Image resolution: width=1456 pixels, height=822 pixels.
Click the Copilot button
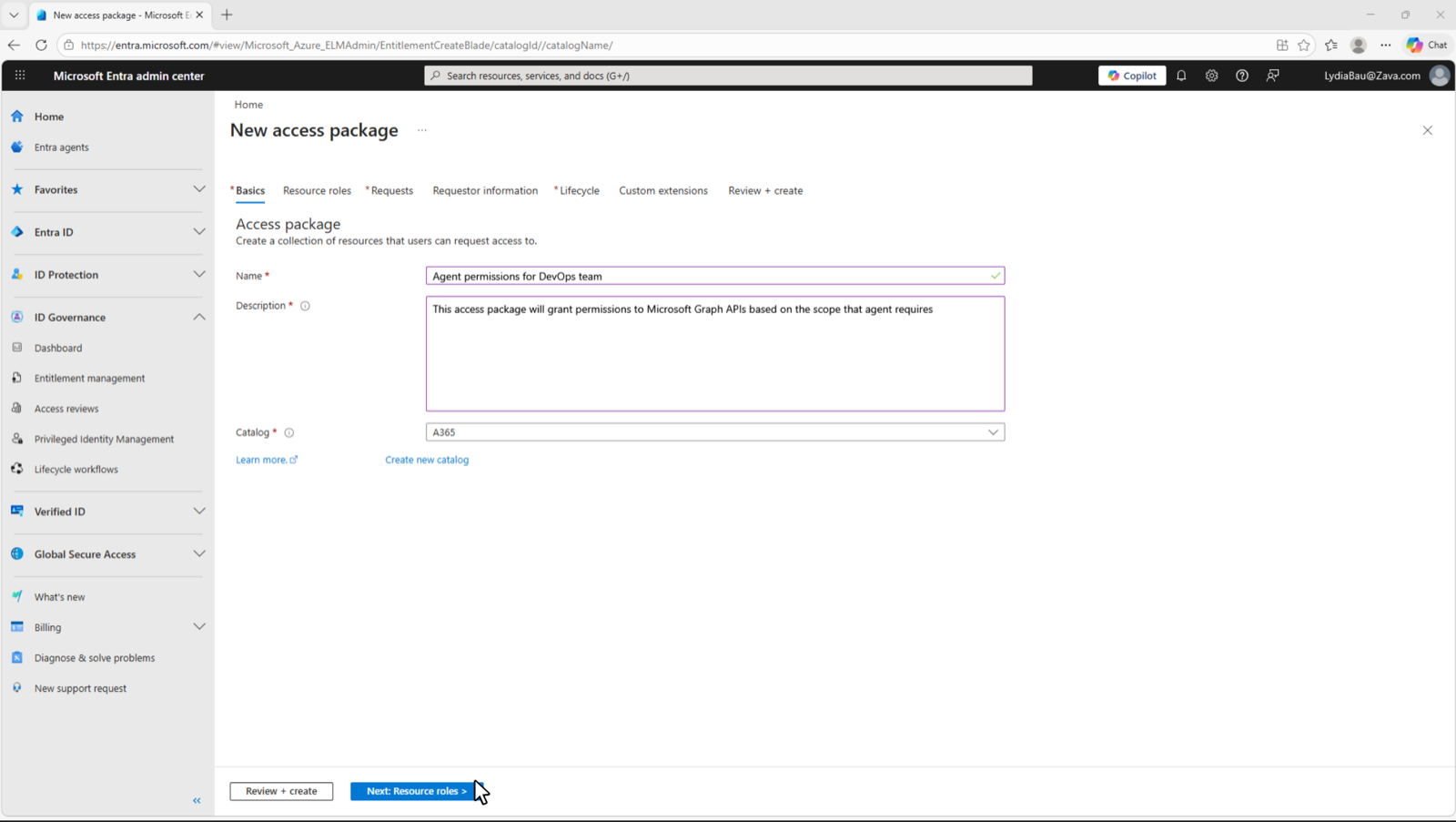tap(1132, 76)
